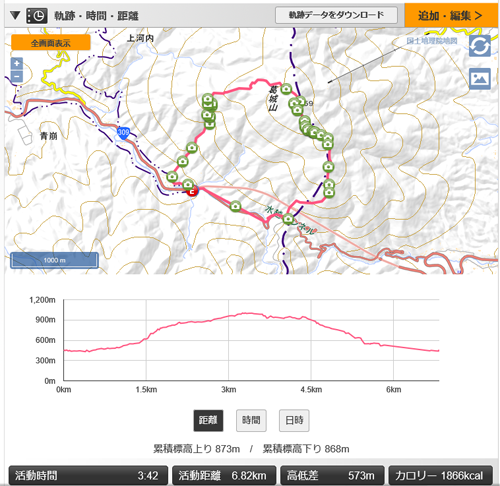500x486 pixels.
Task: Click the 活動時間 3:42 stat box
Action: point(88,475)
